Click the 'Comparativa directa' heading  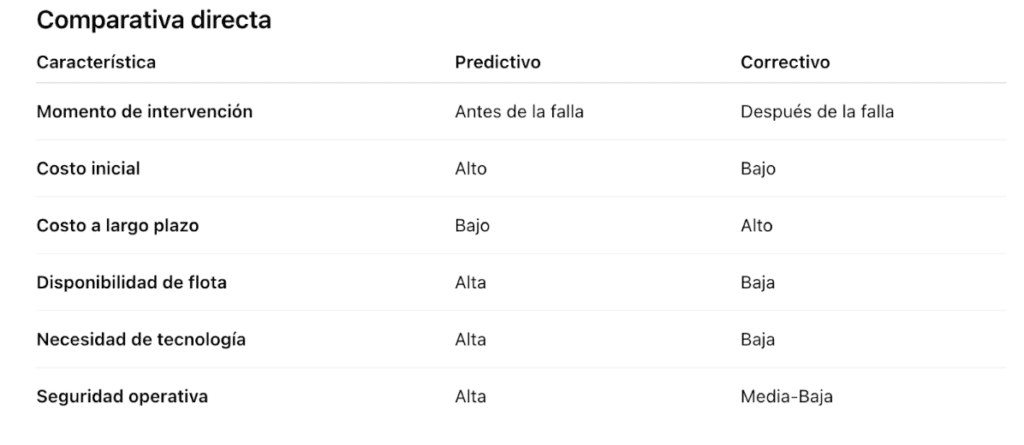153,20
